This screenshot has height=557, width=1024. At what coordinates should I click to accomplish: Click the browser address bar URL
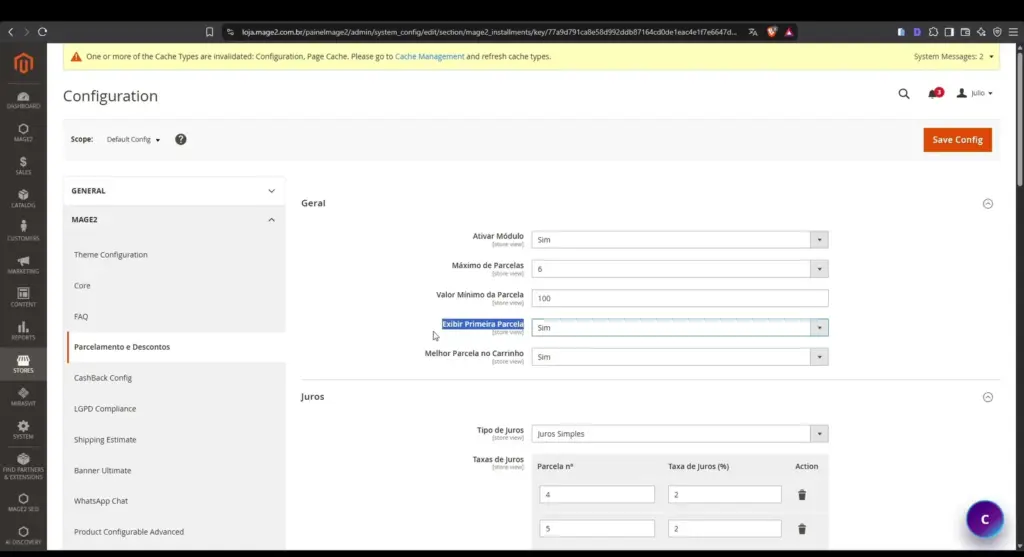488,31
